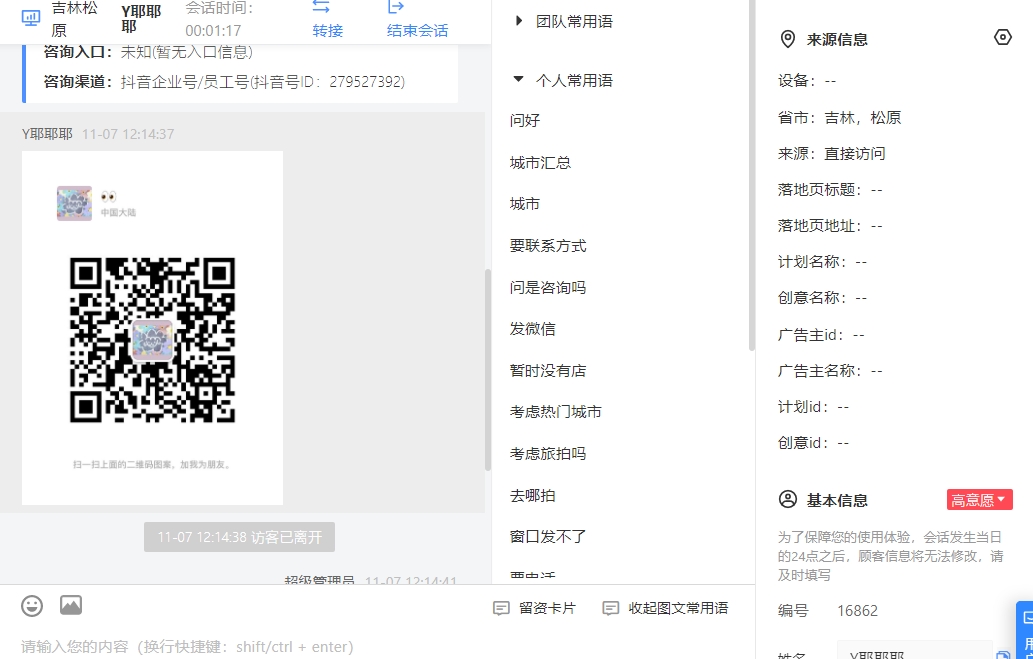Click 转接 to transfer the chat
The height and width of the screenshot is (659, 1033).
point(327,30)
